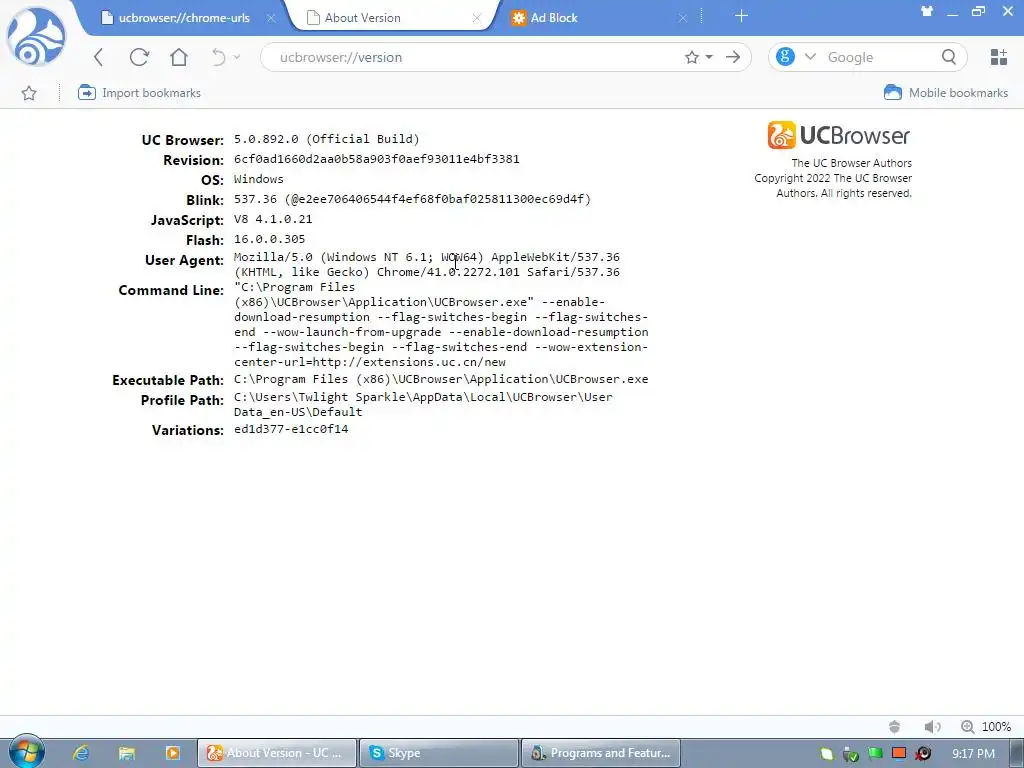
Task: Open the extensions grid icon
Action: tap(999, 57)
